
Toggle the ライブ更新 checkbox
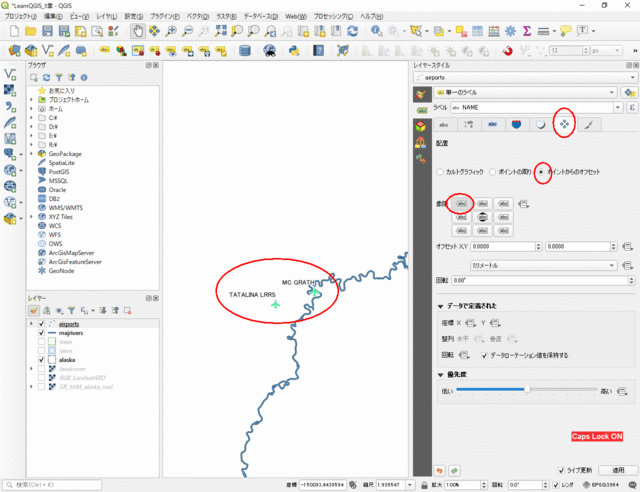(x=561, y=468)
